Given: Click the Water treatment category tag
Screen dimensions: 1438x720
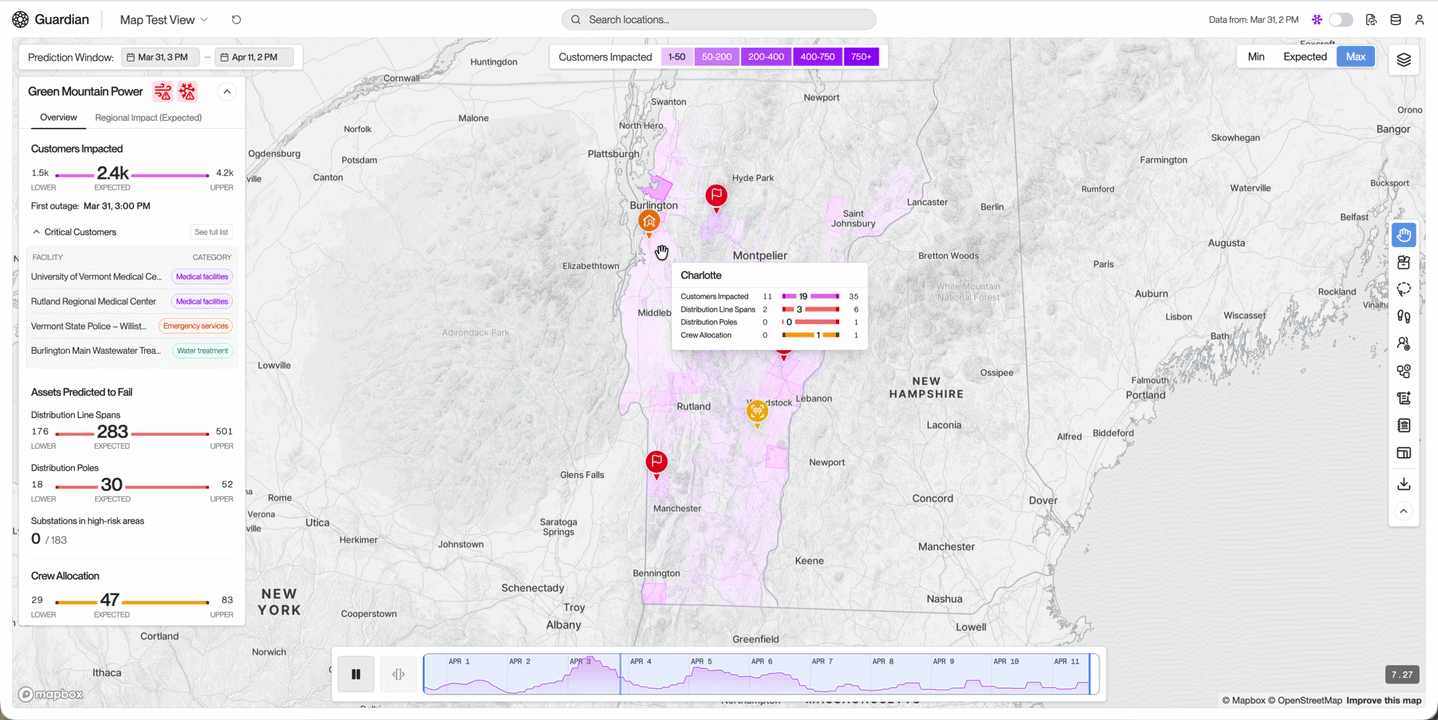Looking at the screenshot, I should 203,351.
